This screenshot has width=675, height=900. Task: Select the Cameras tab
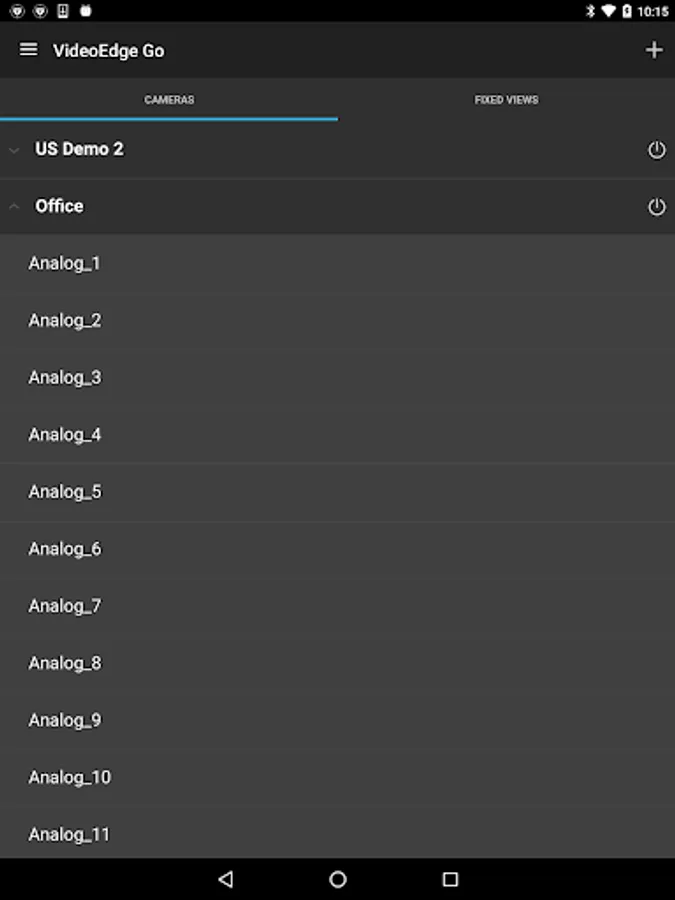169,100
